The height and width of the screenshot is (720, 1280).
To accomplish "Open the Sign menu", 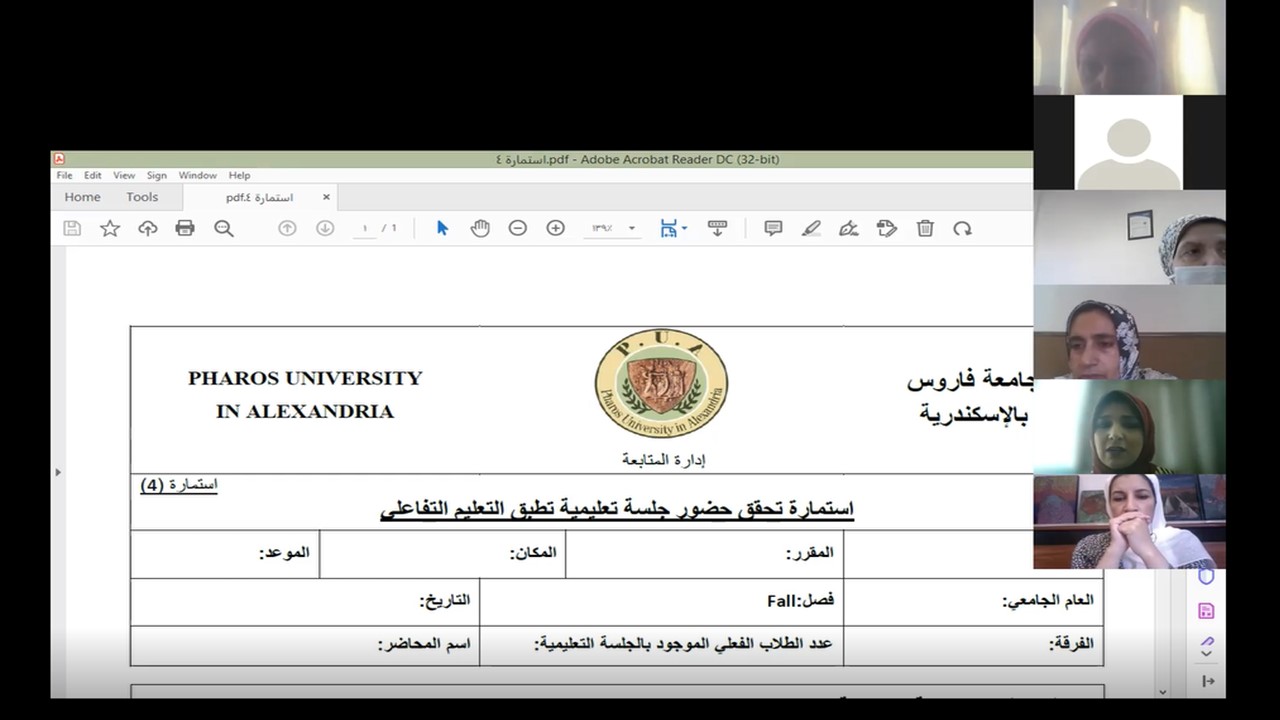I will pos(157,175).
